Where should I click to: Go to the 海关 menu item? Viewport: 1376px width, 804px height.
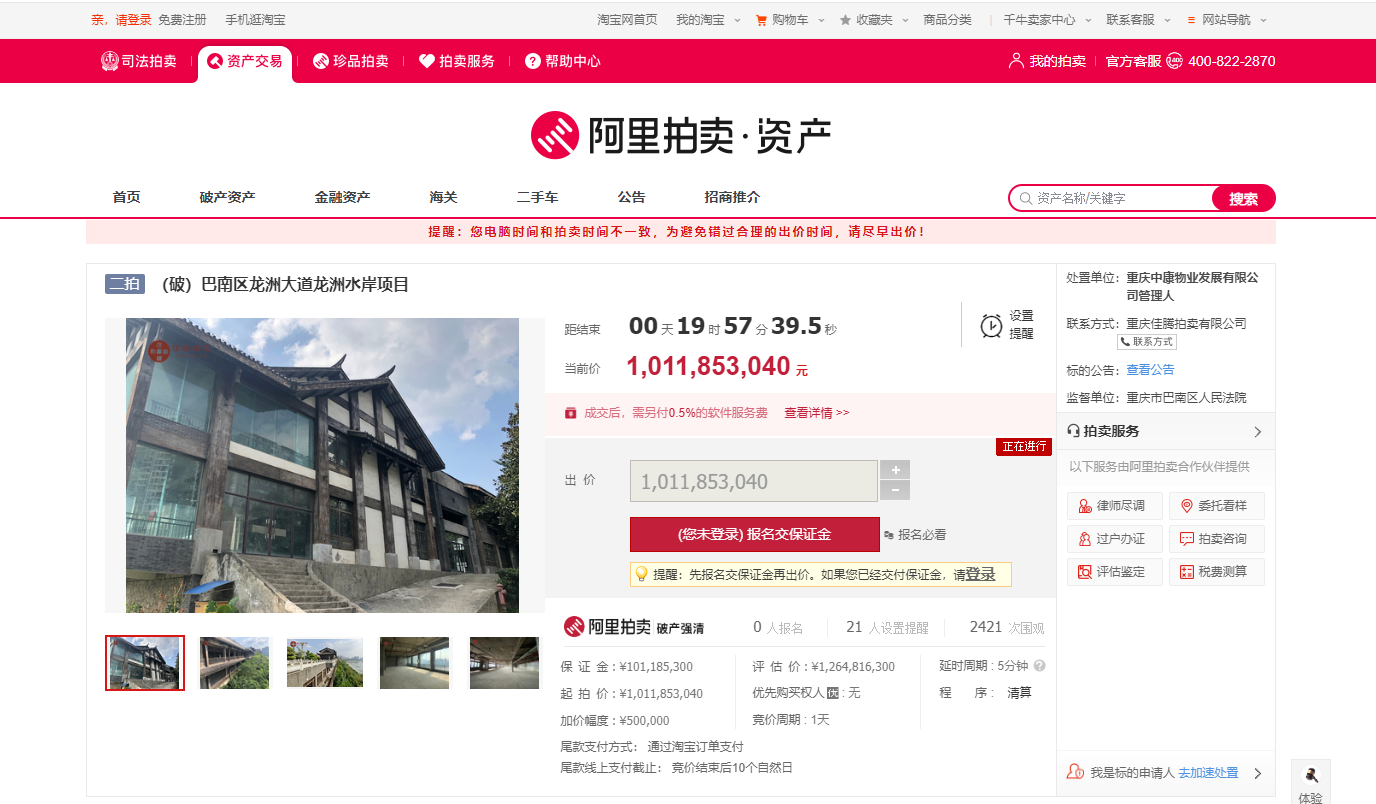(x=444, y=197)
